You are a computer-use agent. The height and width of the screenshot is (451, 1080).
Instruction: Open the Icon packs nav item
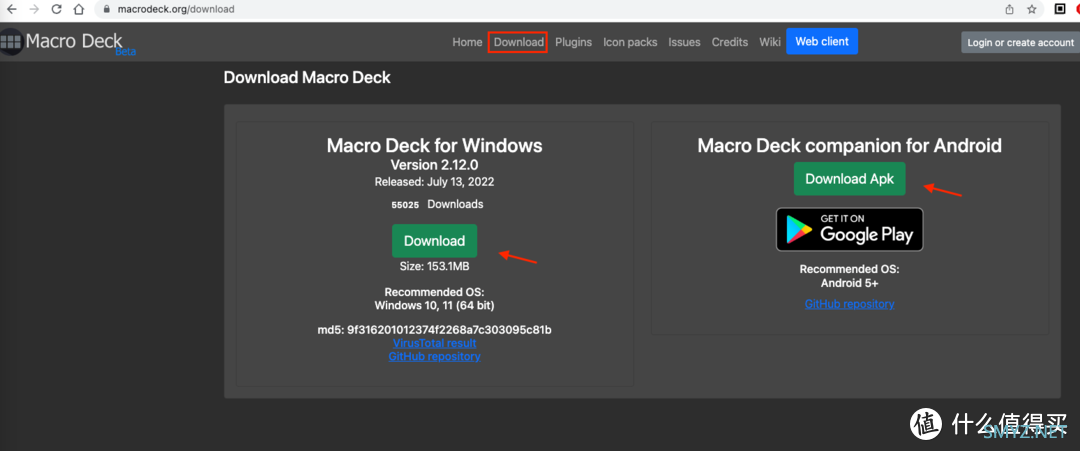630,42
